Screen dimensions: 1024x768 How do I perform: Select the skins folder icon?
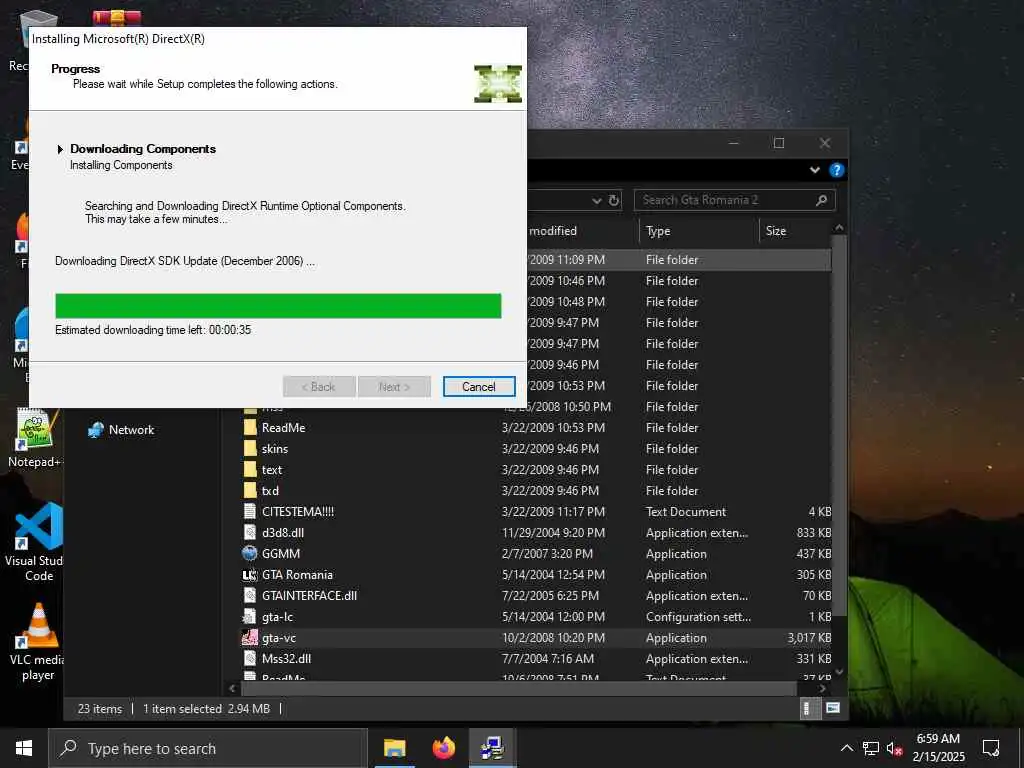pos(249,449)
